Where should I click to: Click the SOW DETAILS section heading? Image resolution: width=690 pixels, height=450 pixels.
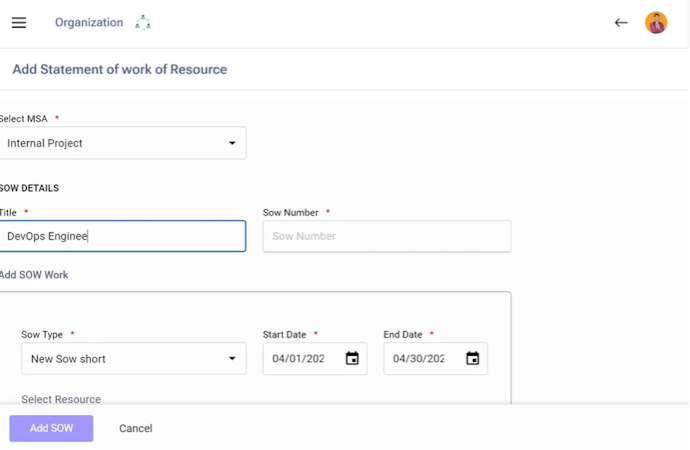click(30, 188)
